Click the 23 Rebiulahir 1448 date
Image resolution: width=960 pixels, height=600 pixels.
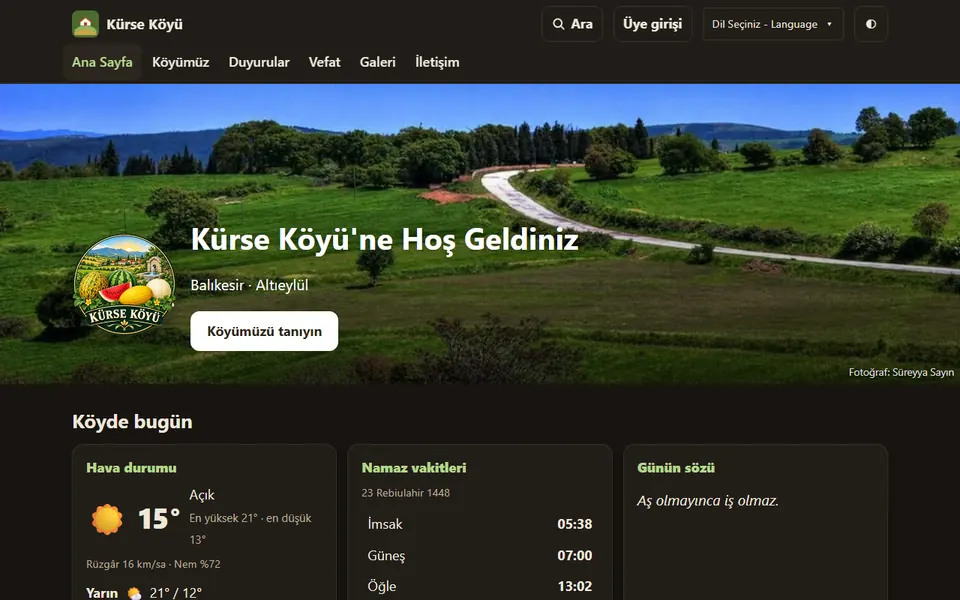(x=406, y=493)
